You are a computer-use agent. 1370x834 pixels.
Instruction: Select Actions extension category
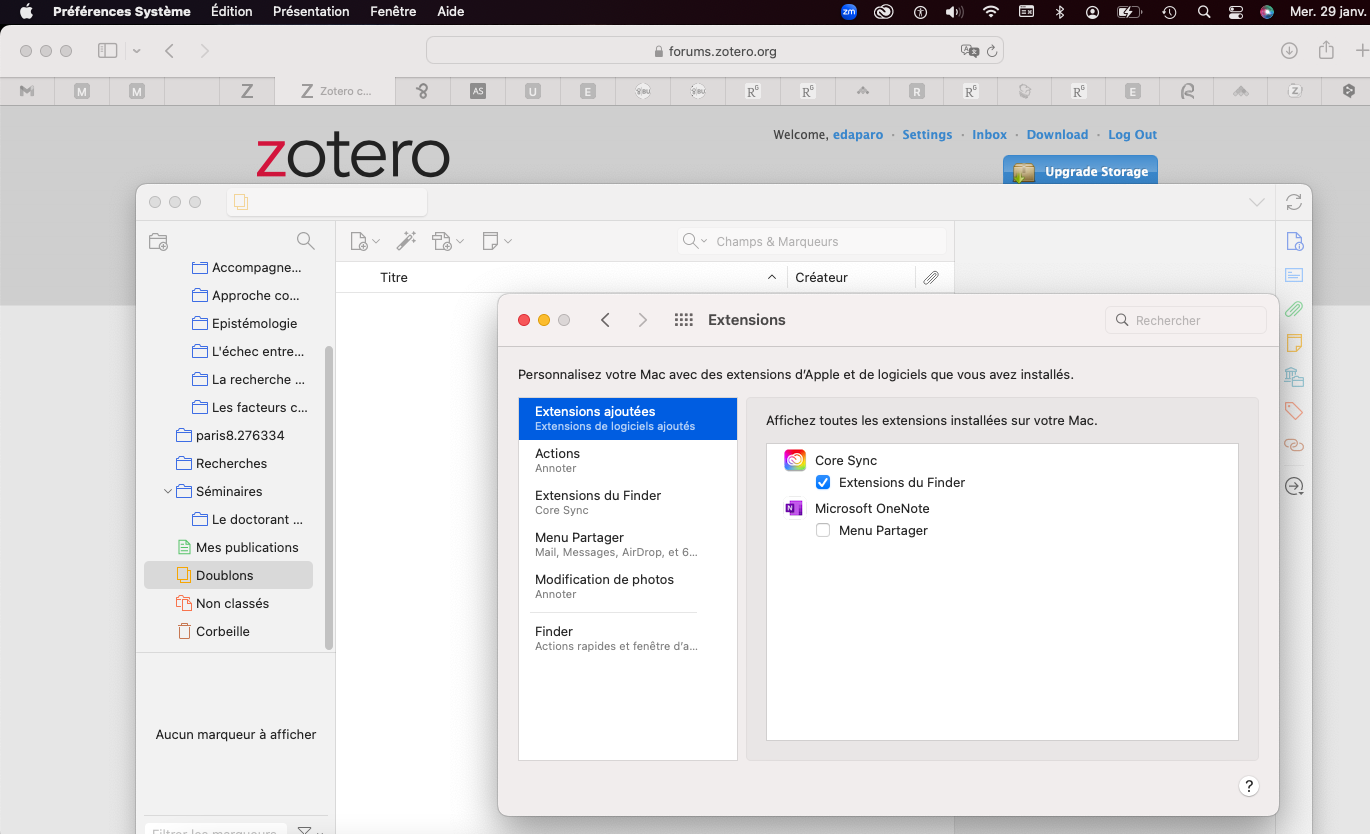point(628,460)
